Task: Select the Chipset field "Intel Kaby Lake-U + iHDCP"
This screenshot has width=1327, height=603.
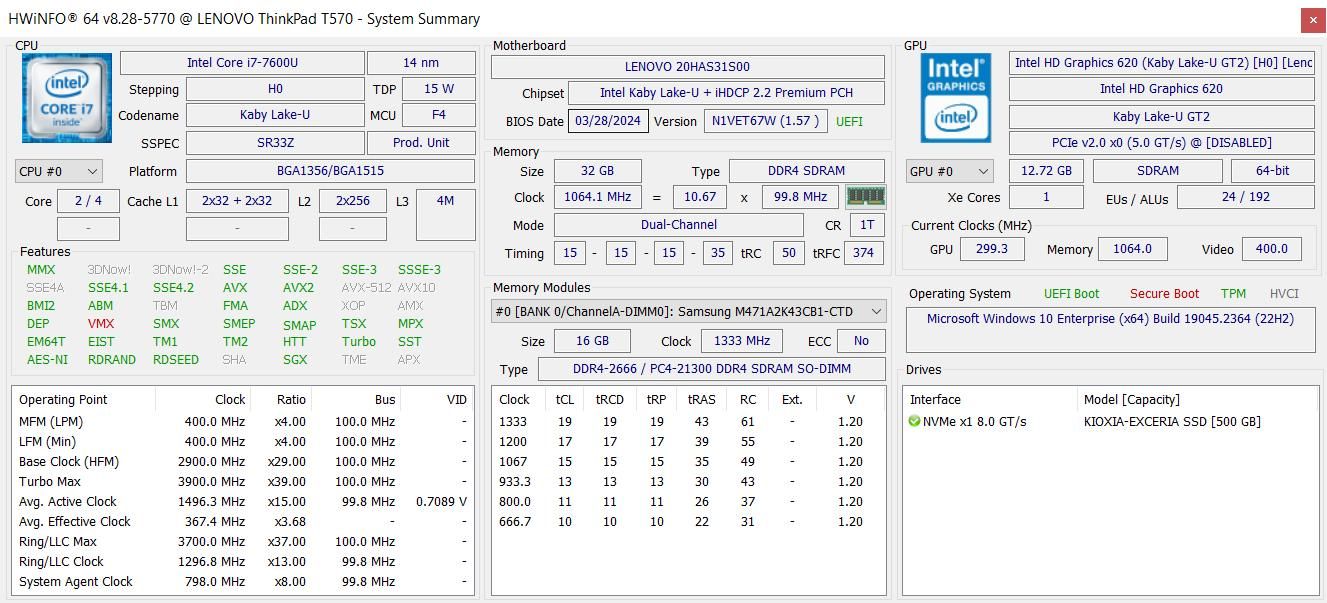Action: pyautogui.click(x=726, y=93)
